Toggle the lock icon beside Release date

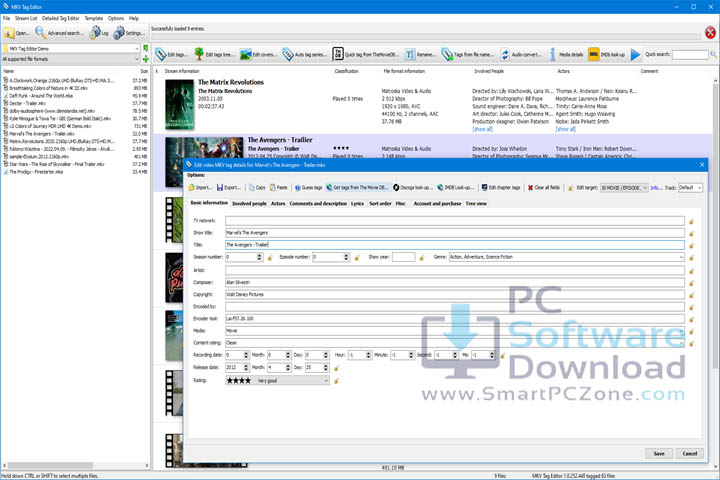click(337, 368)
